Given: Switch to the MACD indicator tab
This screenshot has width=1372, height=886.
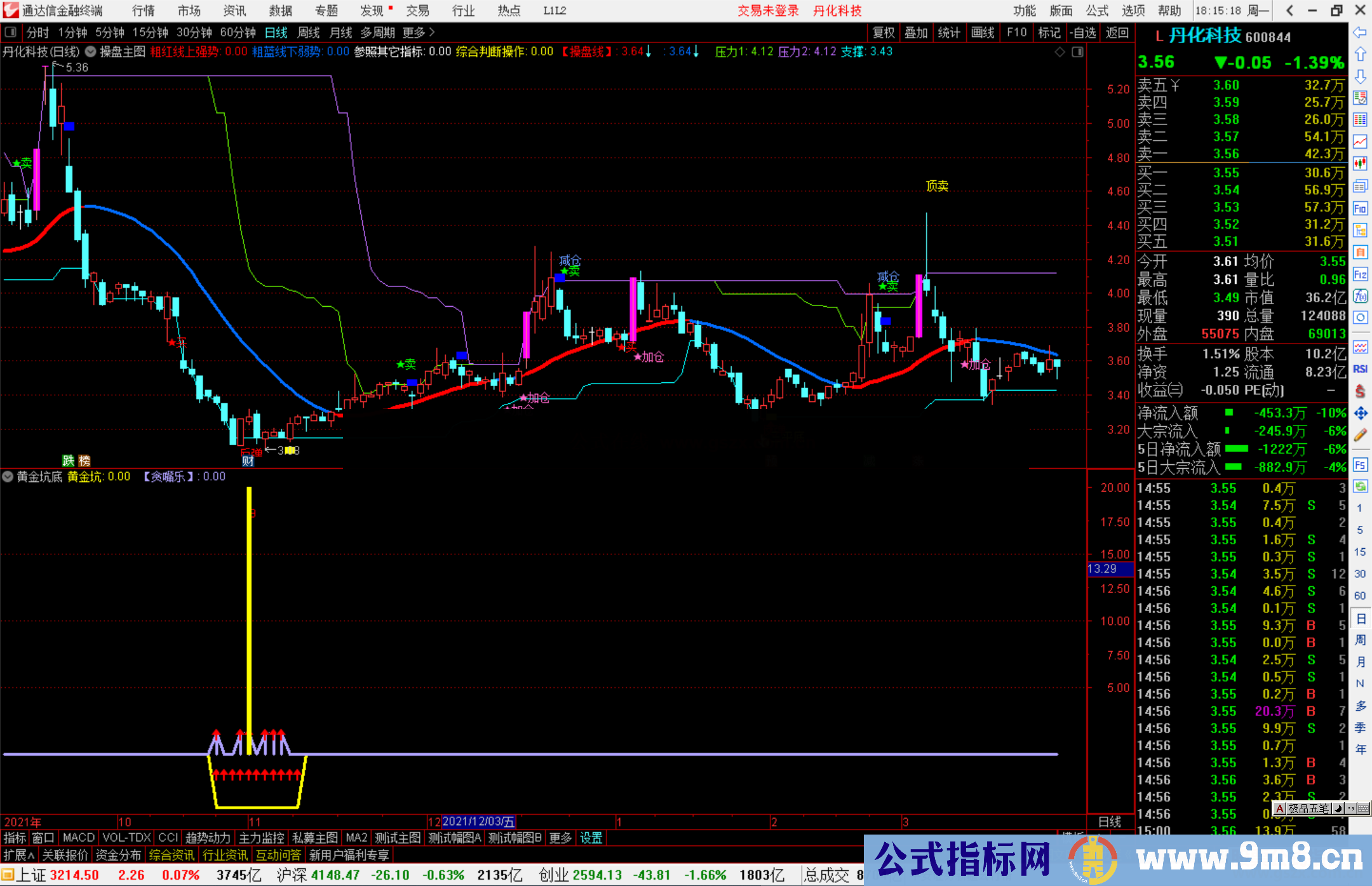Looking at the screenshot, I should click(77, 838).
